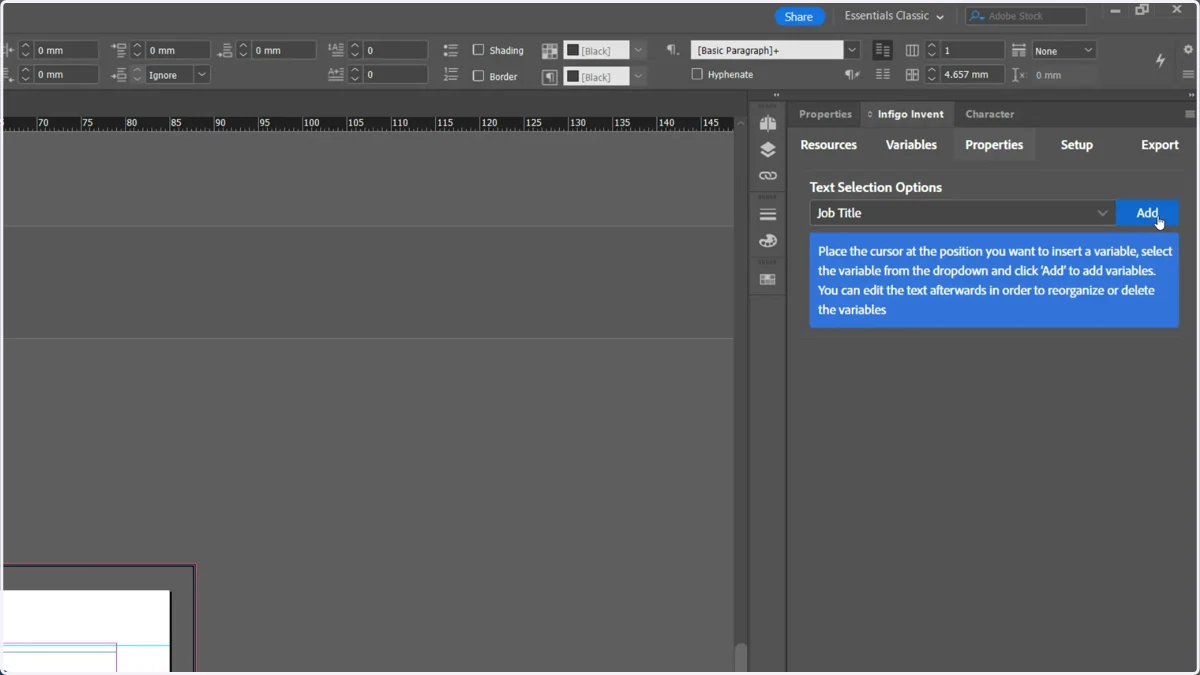Switch to the Export tab
Image resolution: width=1200 pixels, height=675 pixels.
click(1160, 145)
